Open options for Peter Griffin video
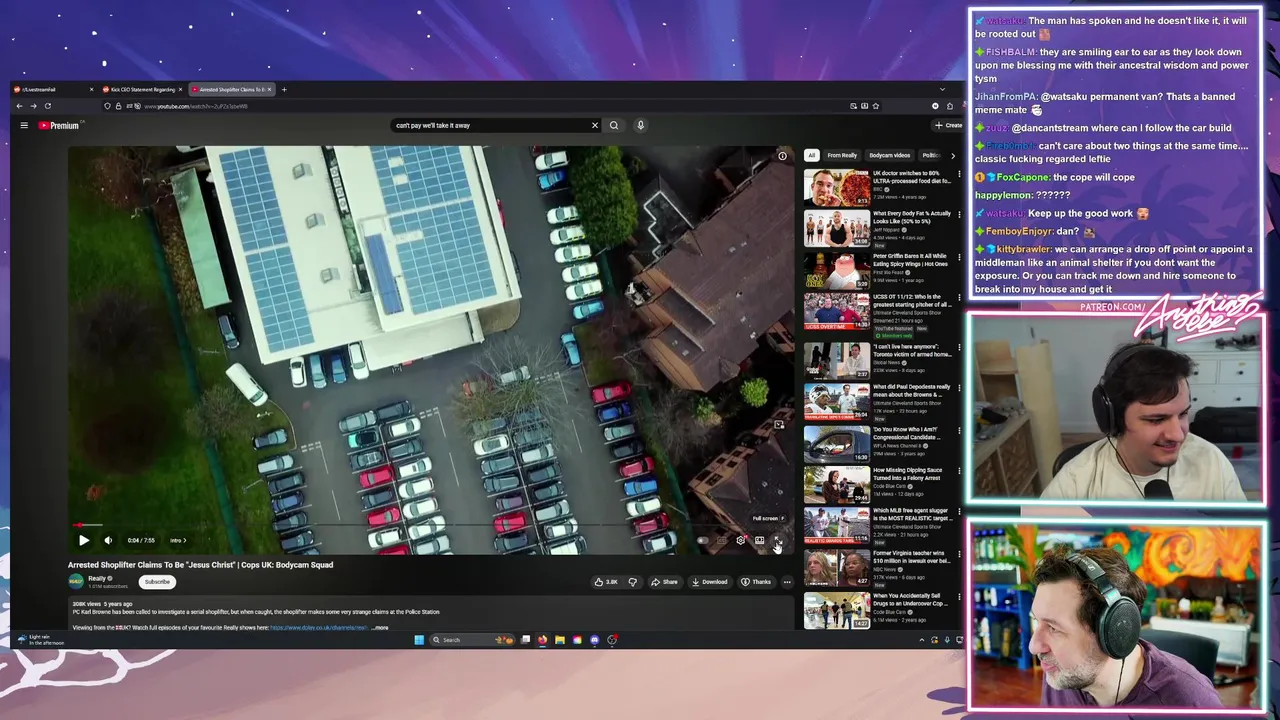Image resolution: width=1280 pixels, height=720 pixels. coord(957,257)
